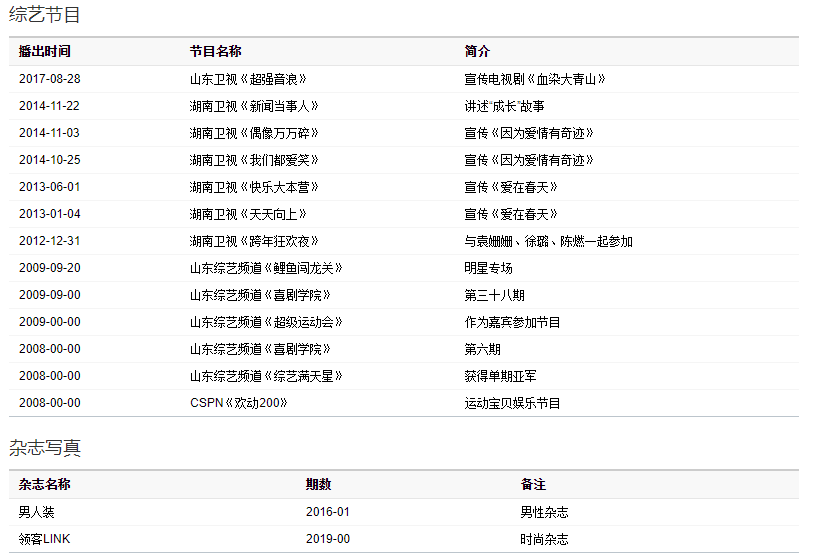Click the 节目名称 column header
This screenshot has height=560, width=823.
coord(215,51)
